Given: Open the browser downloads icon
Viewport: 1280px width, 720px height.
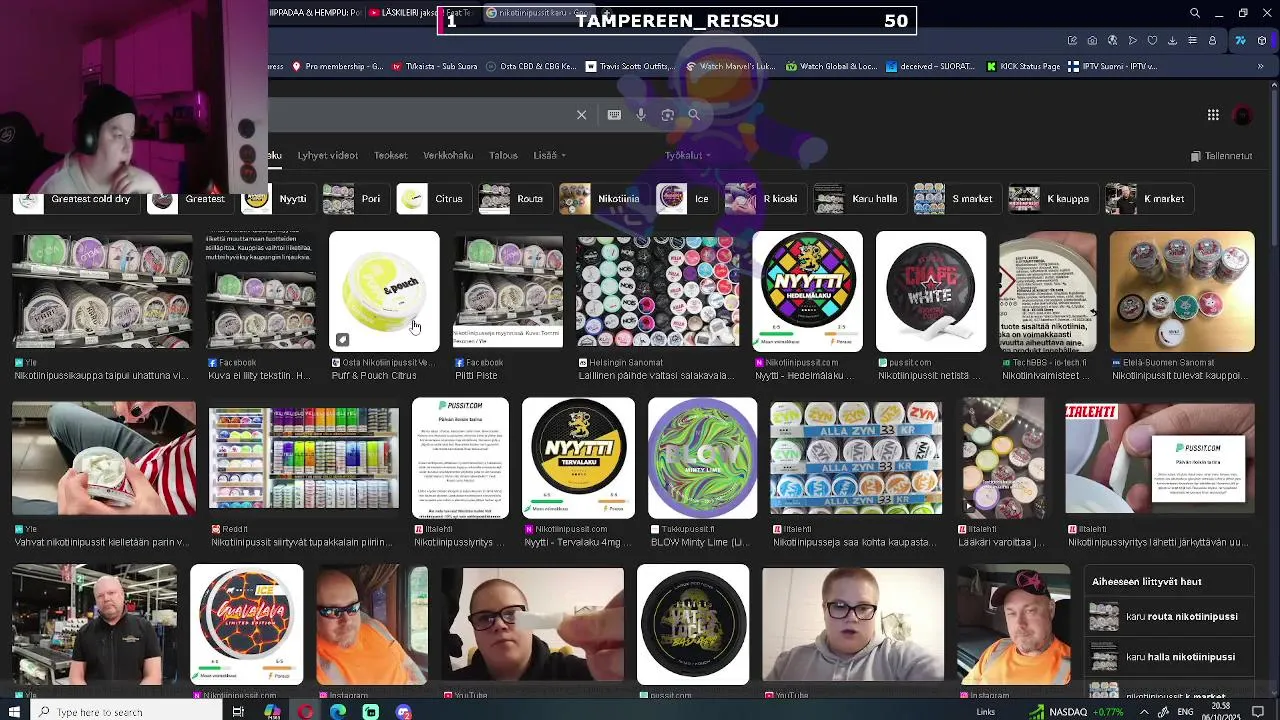Looking at the screenshot, I should tap(1172, 41).
